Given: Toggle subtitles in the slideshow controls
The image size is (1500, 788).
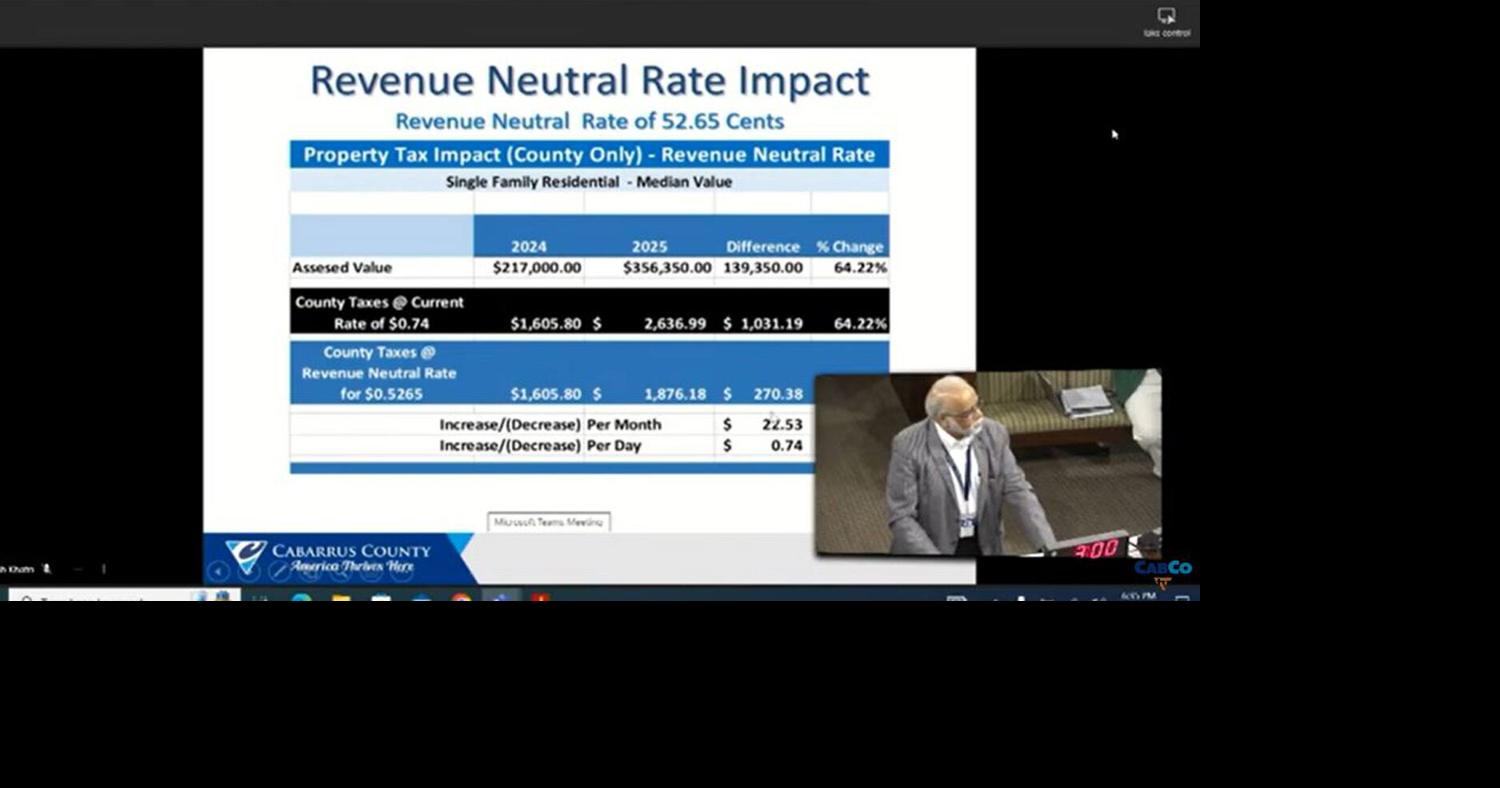Looking at the screenshot, I should click(x=371, y=571).
